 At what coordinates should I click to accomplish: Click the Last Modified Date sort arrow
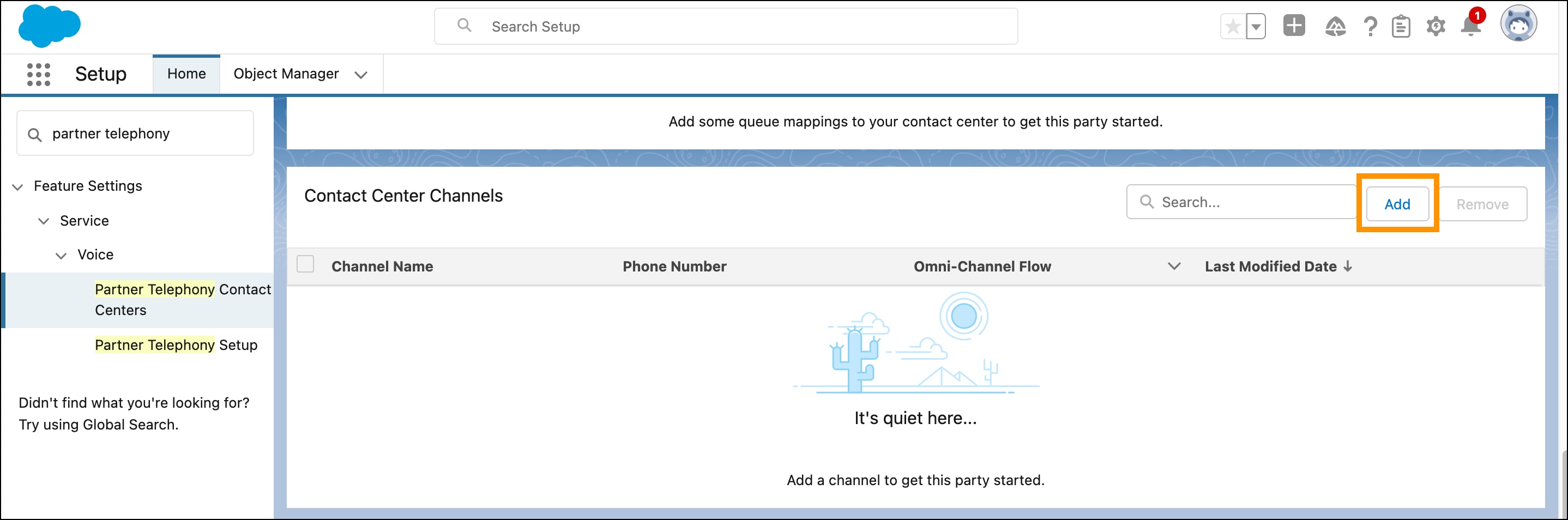point(1348,267)
